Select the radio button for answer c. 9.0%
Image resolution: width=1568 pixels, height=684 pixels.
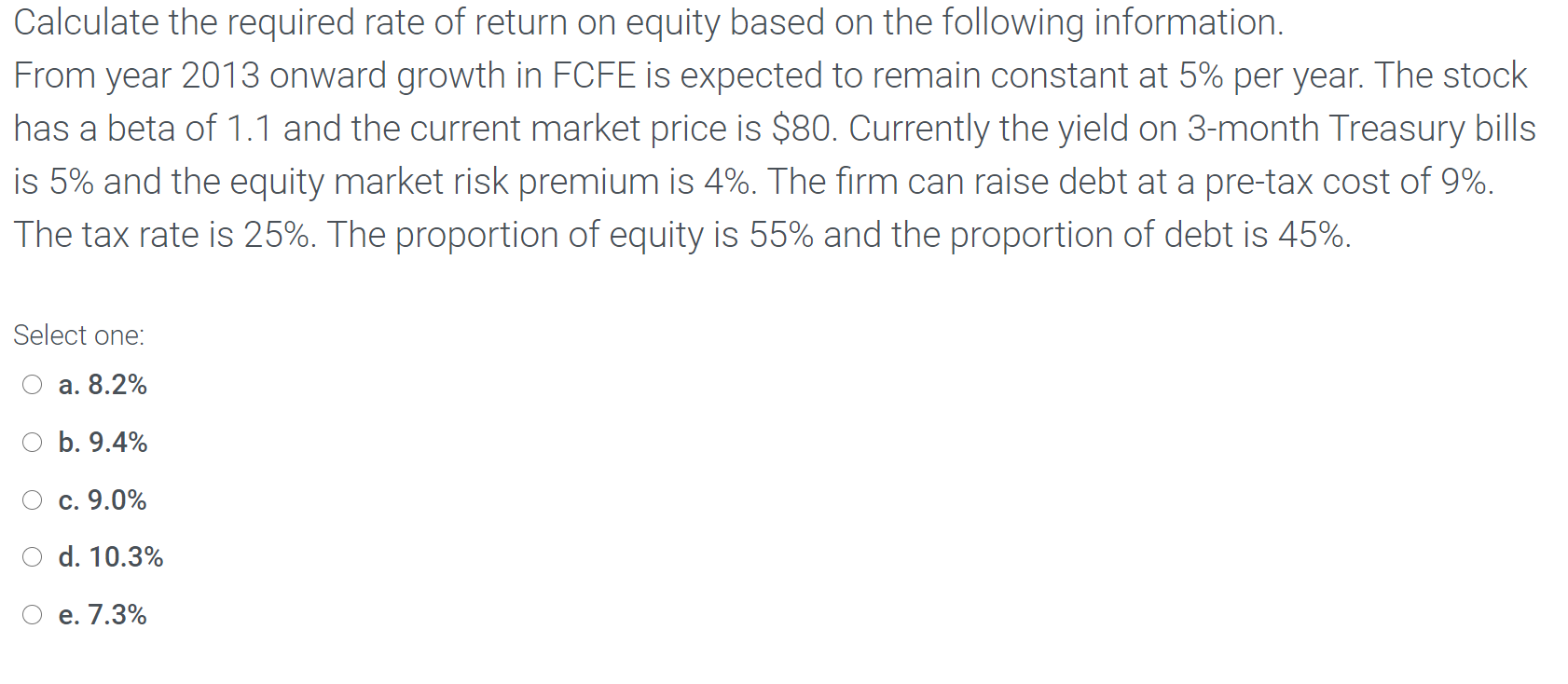[32, 499]
